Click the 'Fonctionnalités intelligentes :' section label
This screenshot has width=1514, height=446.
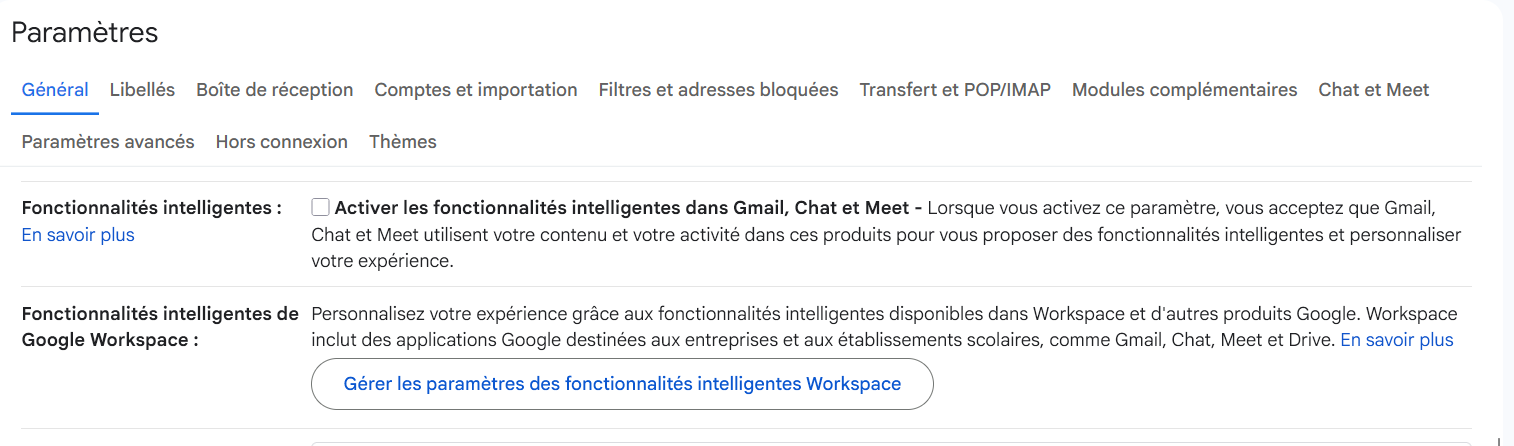151,208
